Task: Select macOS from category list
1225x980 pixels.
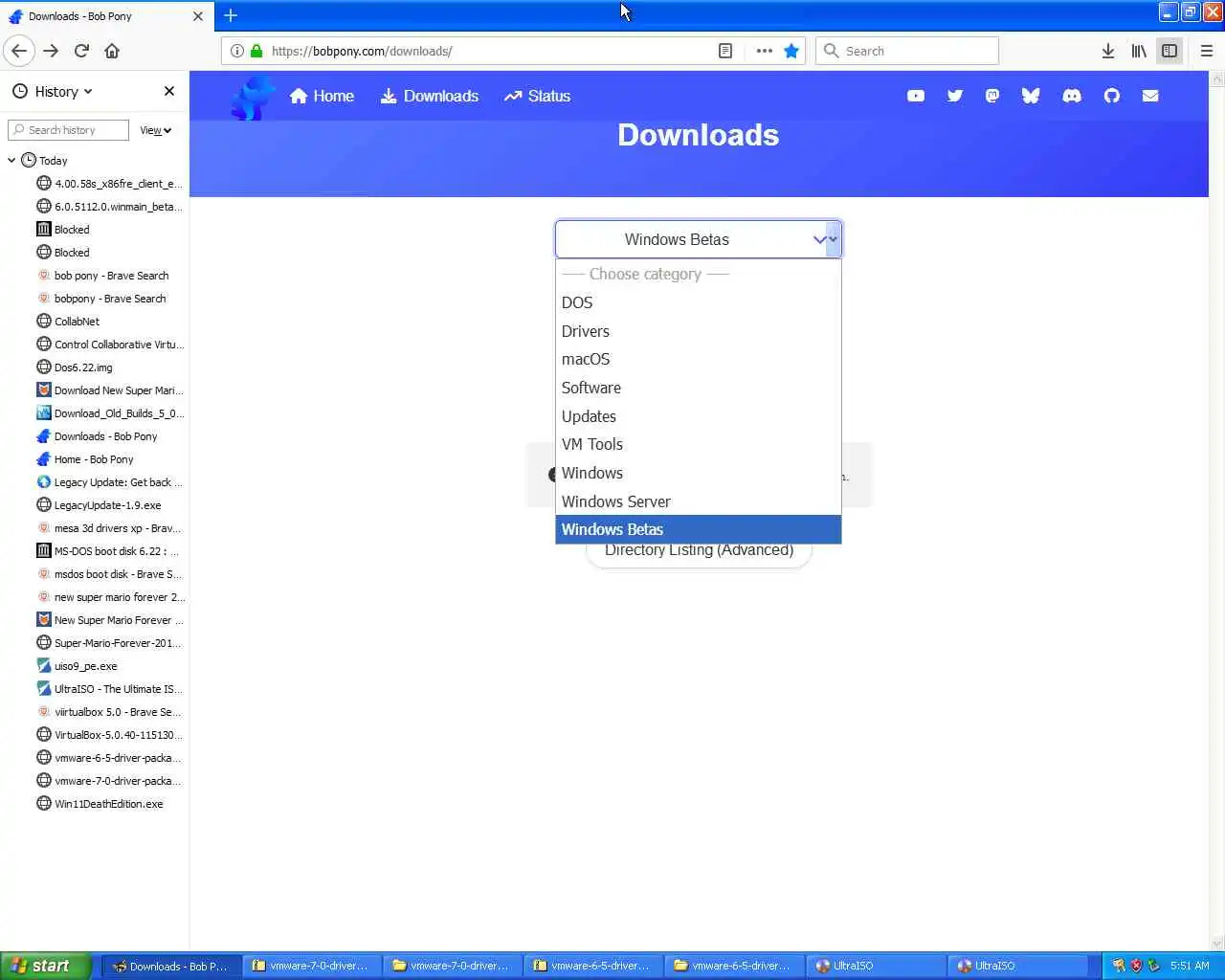Action: (x=699, y=359)
